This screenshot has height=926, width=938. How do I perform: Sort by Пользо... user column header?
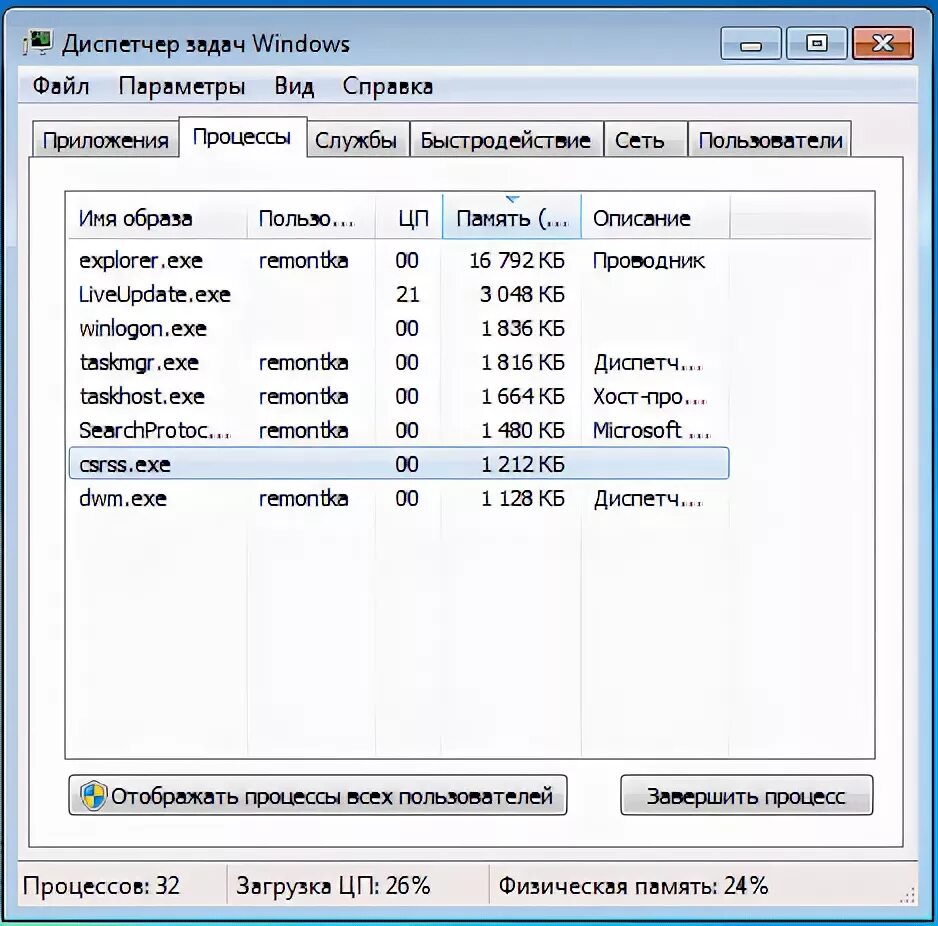(x=311, y=218)
